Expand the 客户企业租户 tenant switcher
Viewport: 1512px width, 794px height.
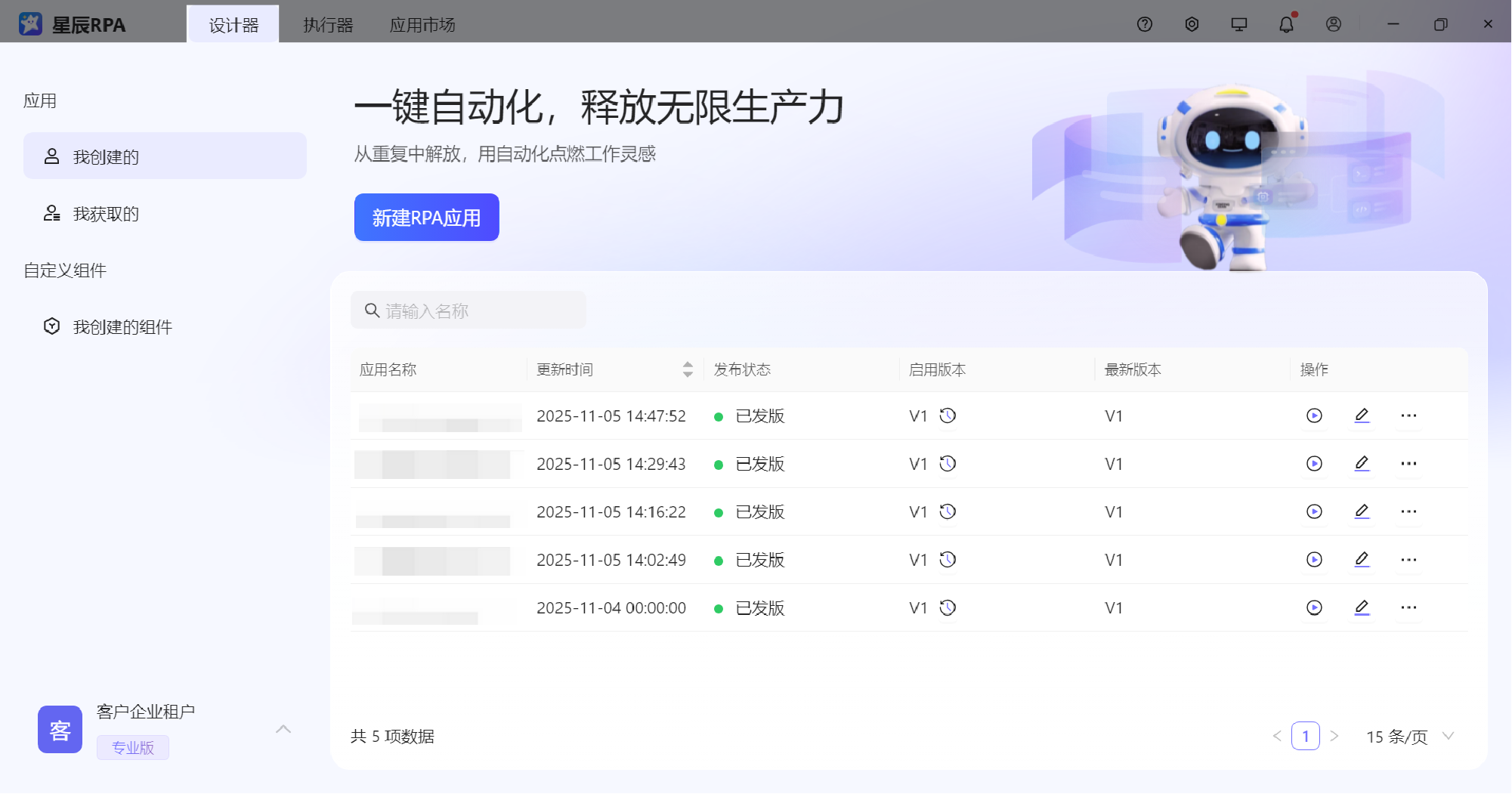coord(283,729)
